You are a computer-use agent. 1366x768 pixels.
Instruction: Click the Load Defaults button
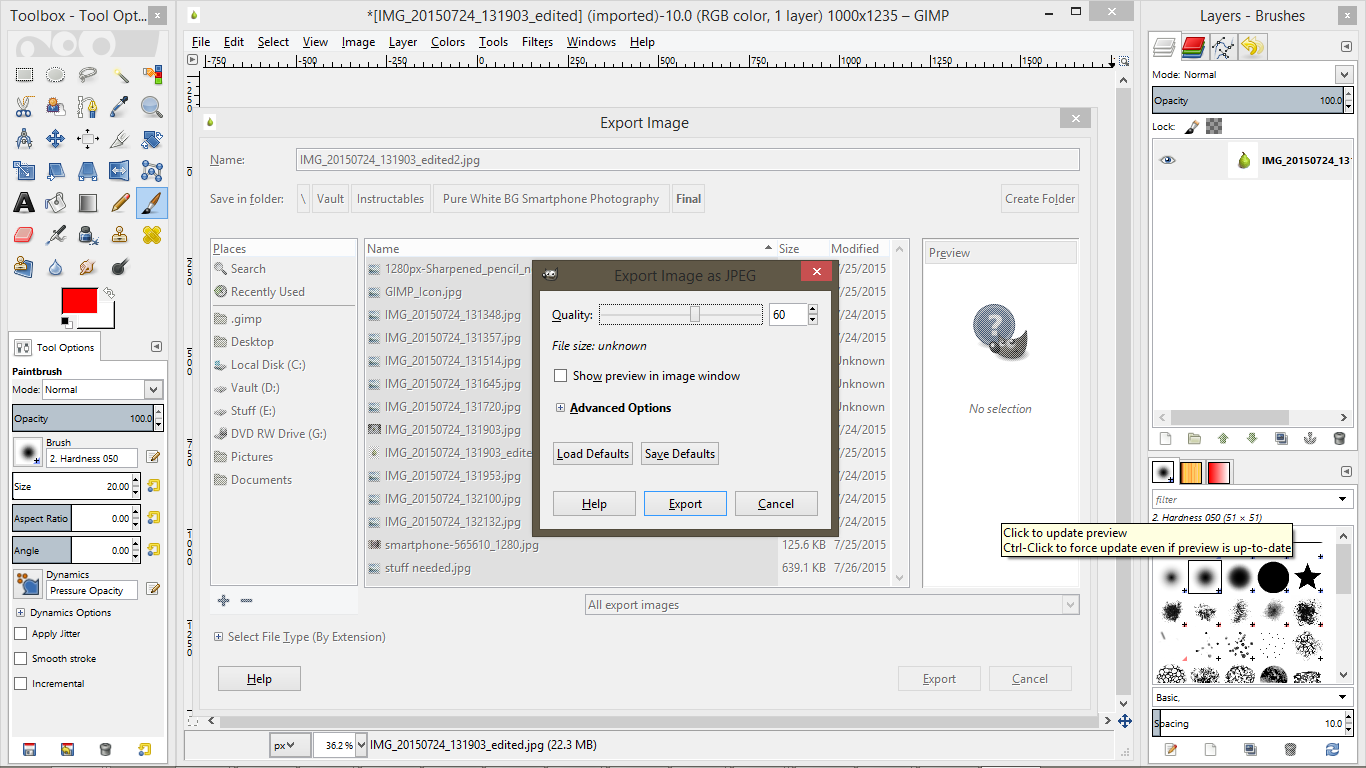click(592, 453)
